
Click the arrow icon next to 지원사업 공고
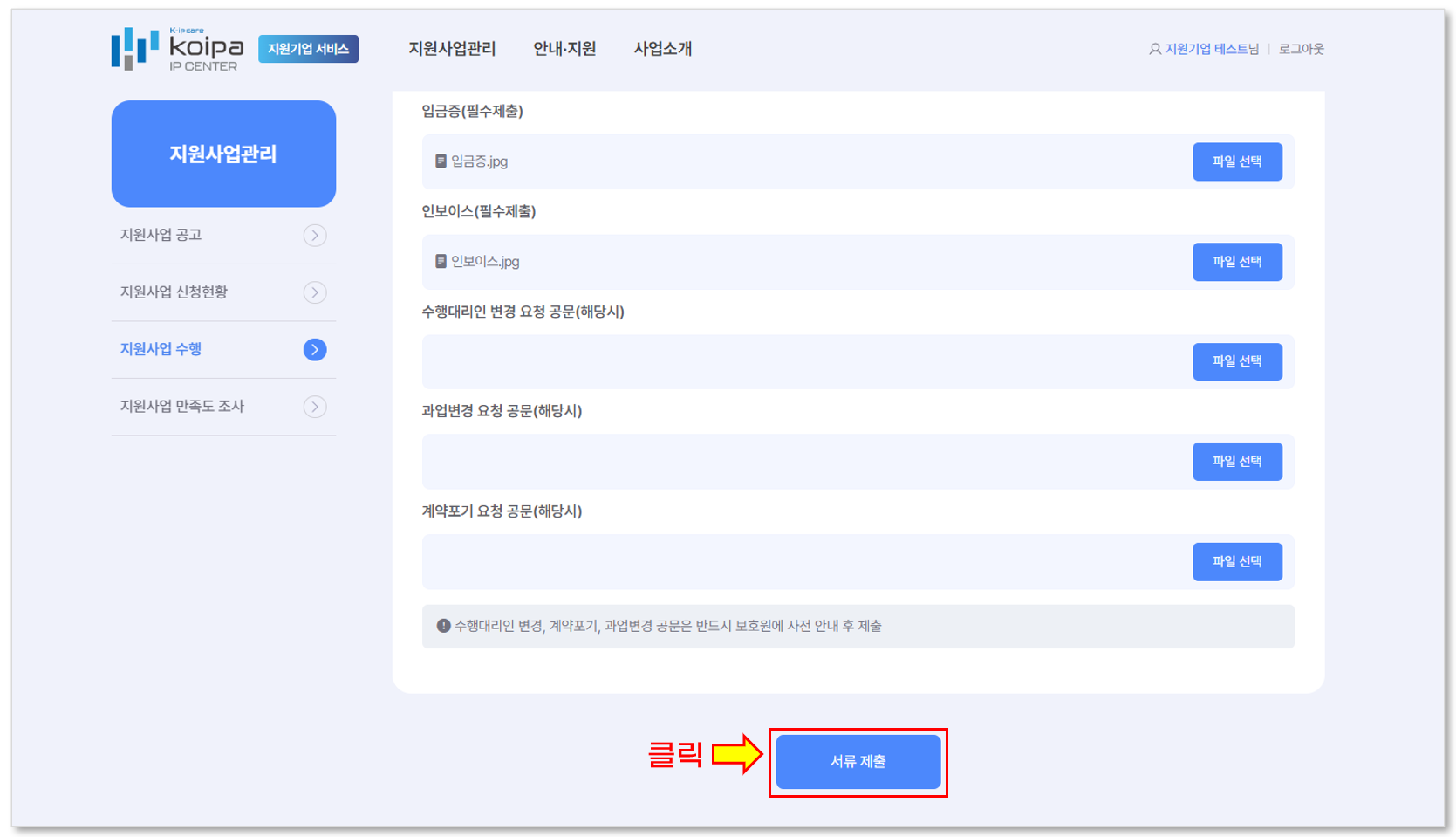point(315,236)
